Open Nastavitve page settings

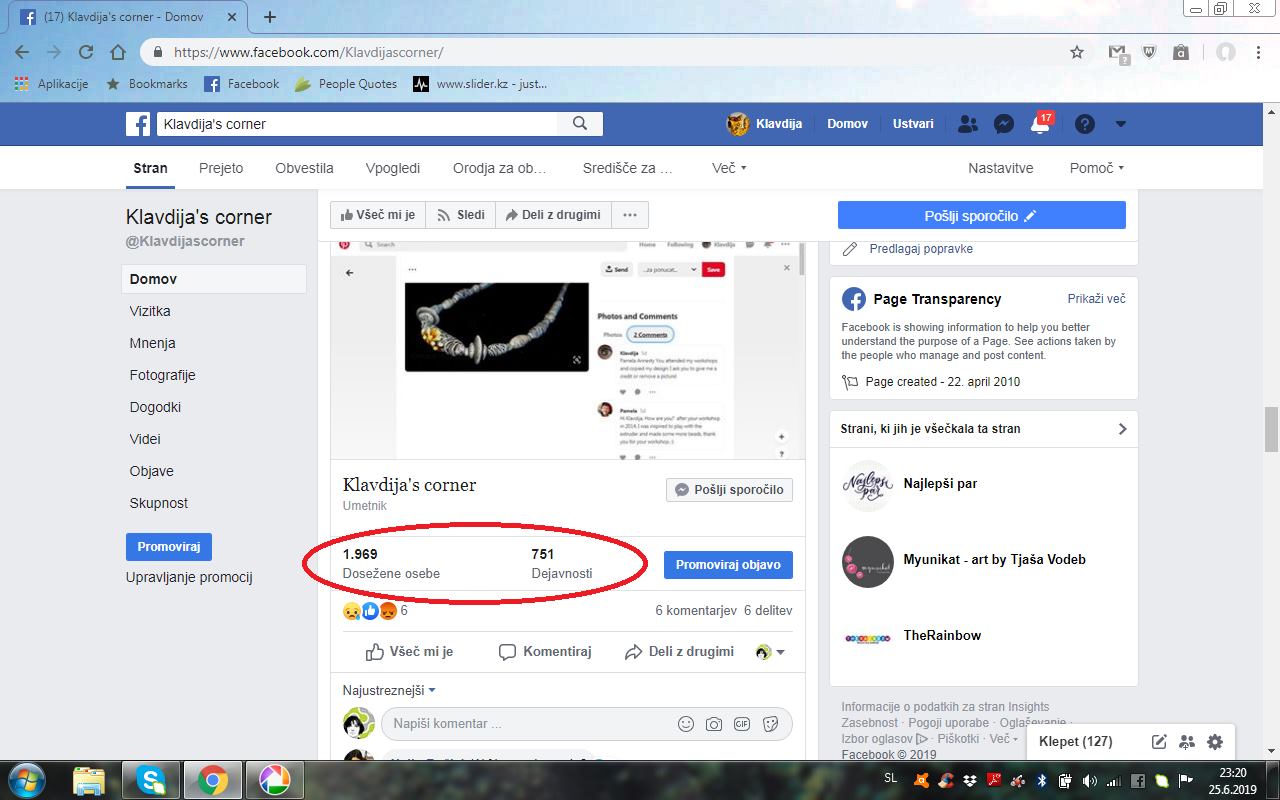[x=1000, y=168]
